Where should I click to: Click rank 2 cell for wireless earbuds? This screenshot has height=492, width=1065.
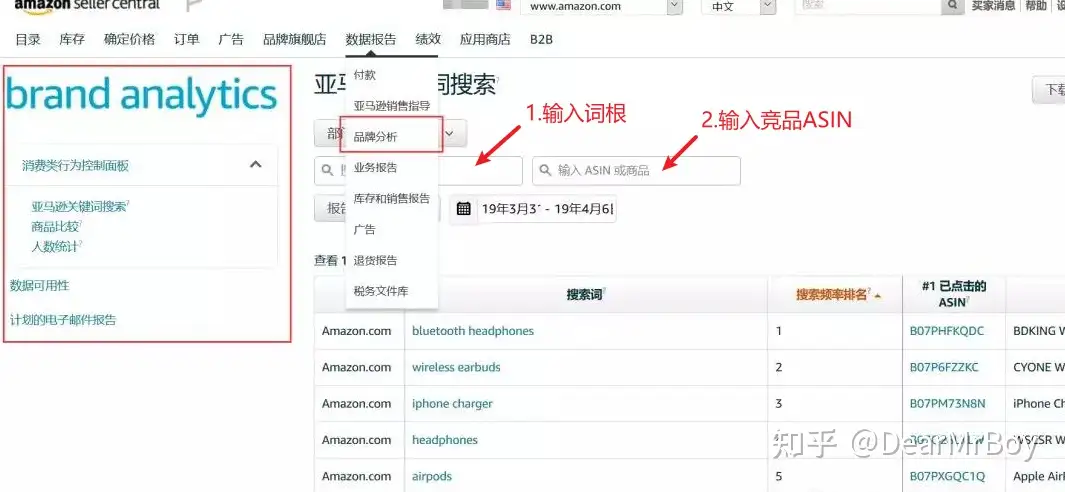tap(779, 367)
